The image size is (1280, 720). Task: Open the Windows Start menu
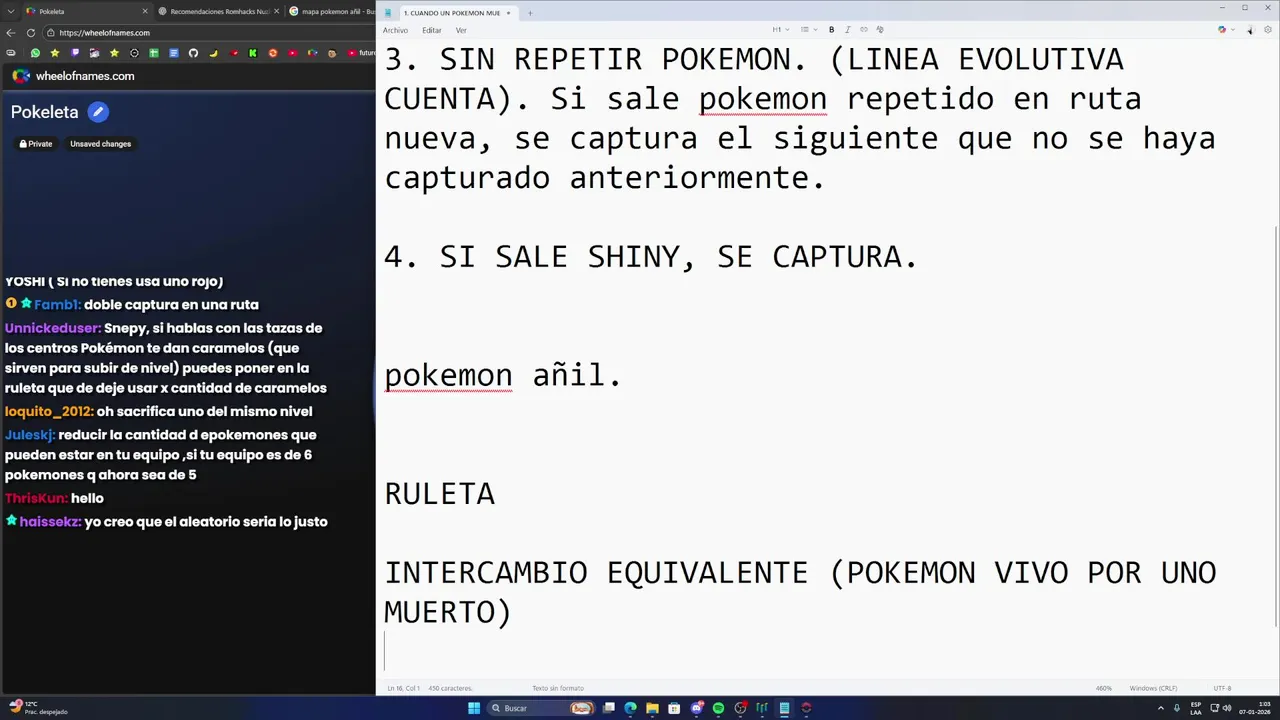coord(474,708)
